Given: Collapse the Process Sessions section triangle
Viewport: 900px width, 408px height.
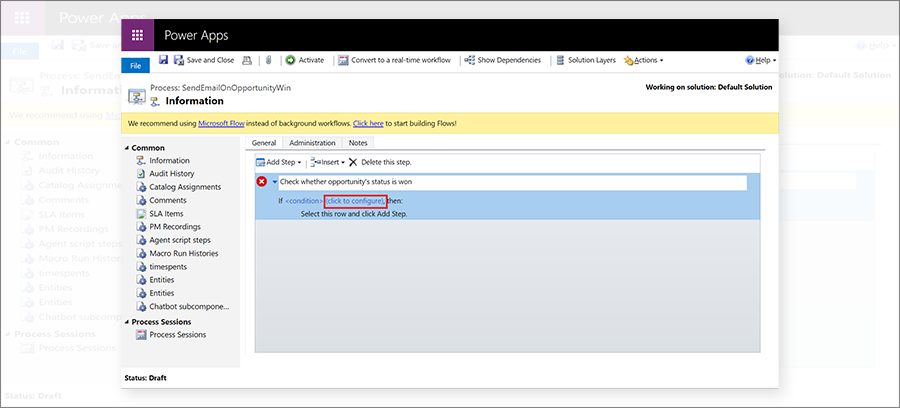Looking at the screenshot, I should click(127, 322).
